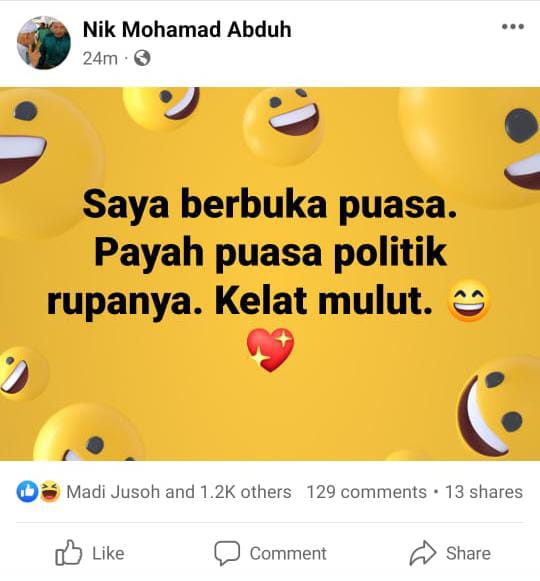Click the sparkling heart emoji in post
The width and height of the screenshot is (540, 581).
pyautogui.click(x=271, y=350)
